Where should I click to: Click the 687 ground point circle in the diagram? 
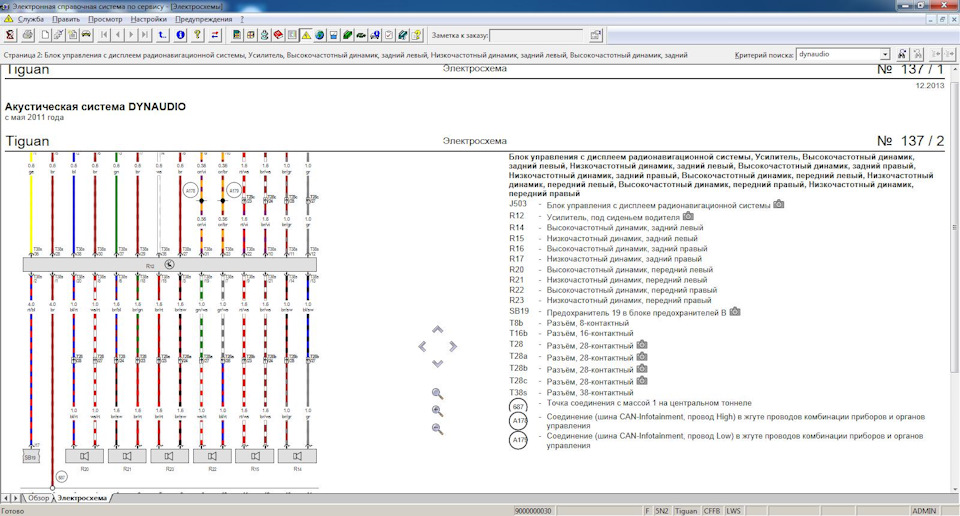[61, 476]
